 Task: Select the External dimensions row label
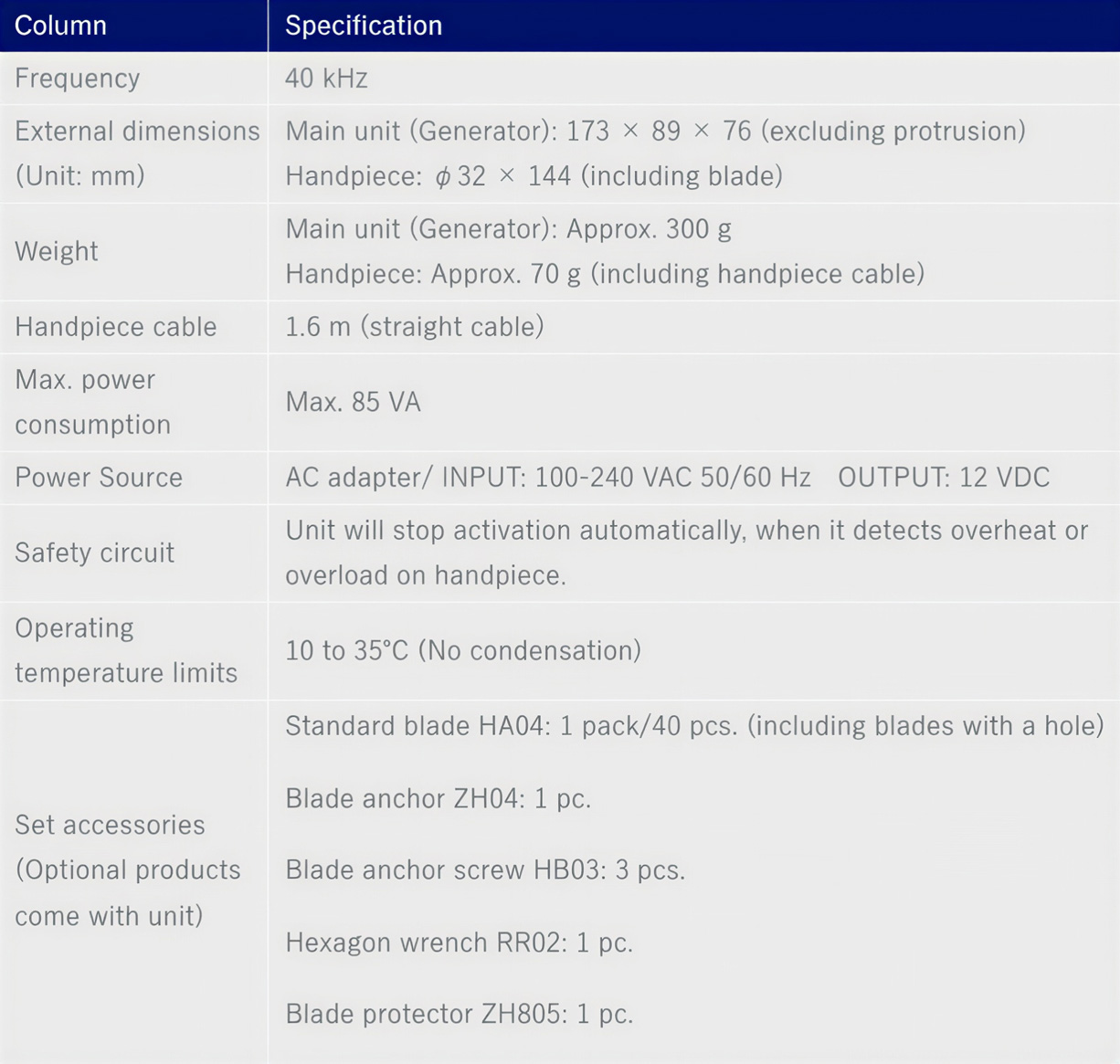[x=137, y=153]
